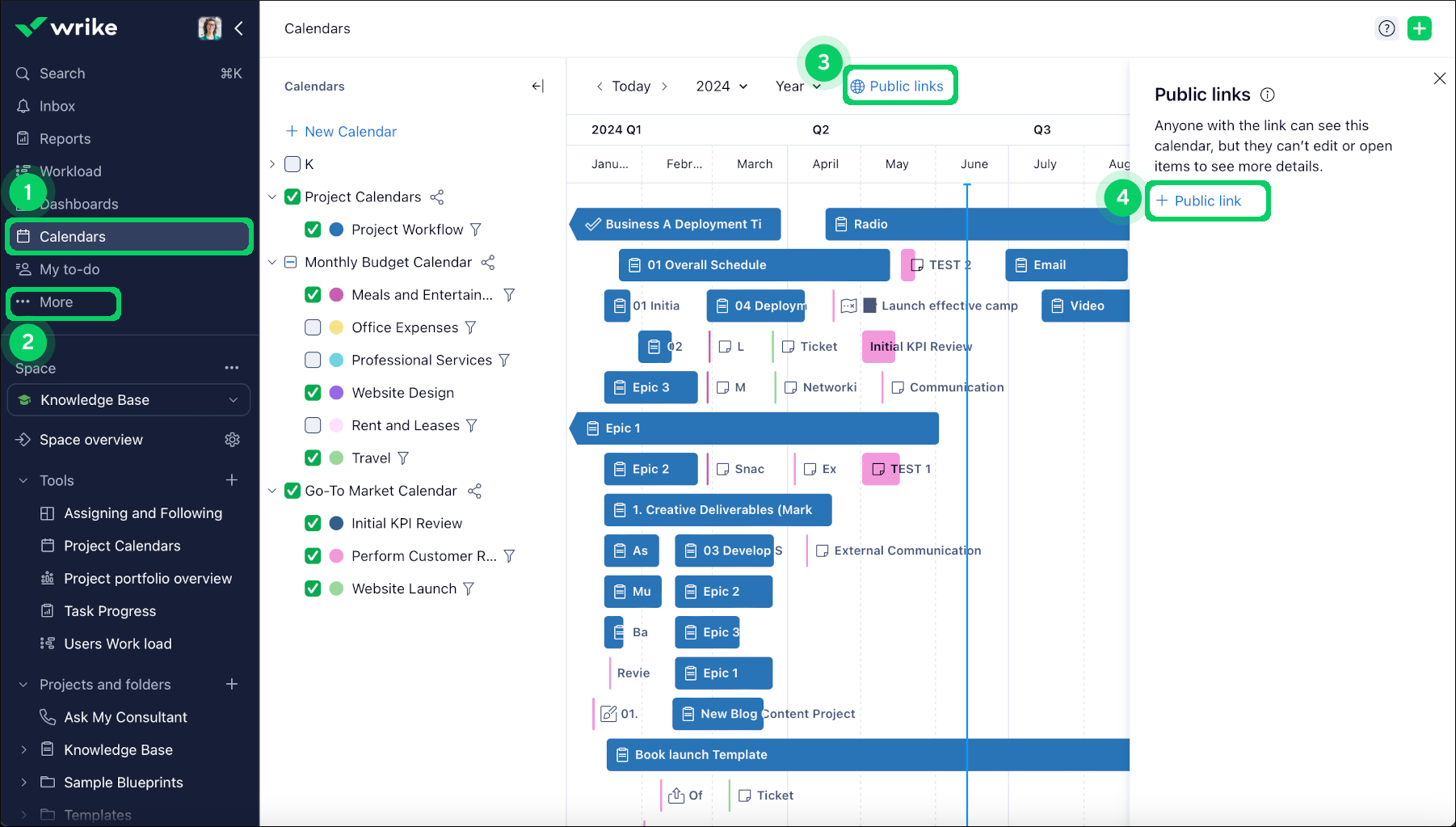Select the pink color dot on Perform Customer
Image resolution: width=1456 pixels, height=827 pixels.
(x=335, y=555)
